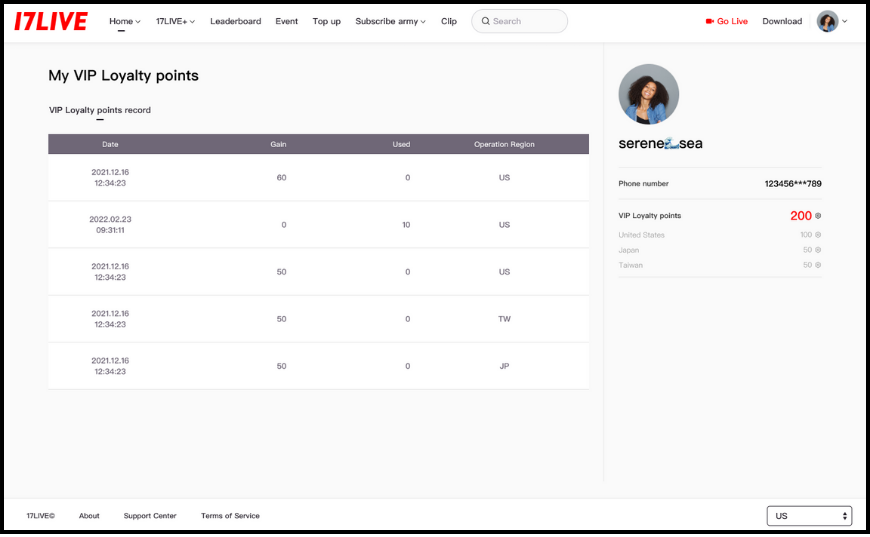The width and height of the screenshot is (870, 537).
Task: Click the Operation Region column header
Action: [504, 144]
